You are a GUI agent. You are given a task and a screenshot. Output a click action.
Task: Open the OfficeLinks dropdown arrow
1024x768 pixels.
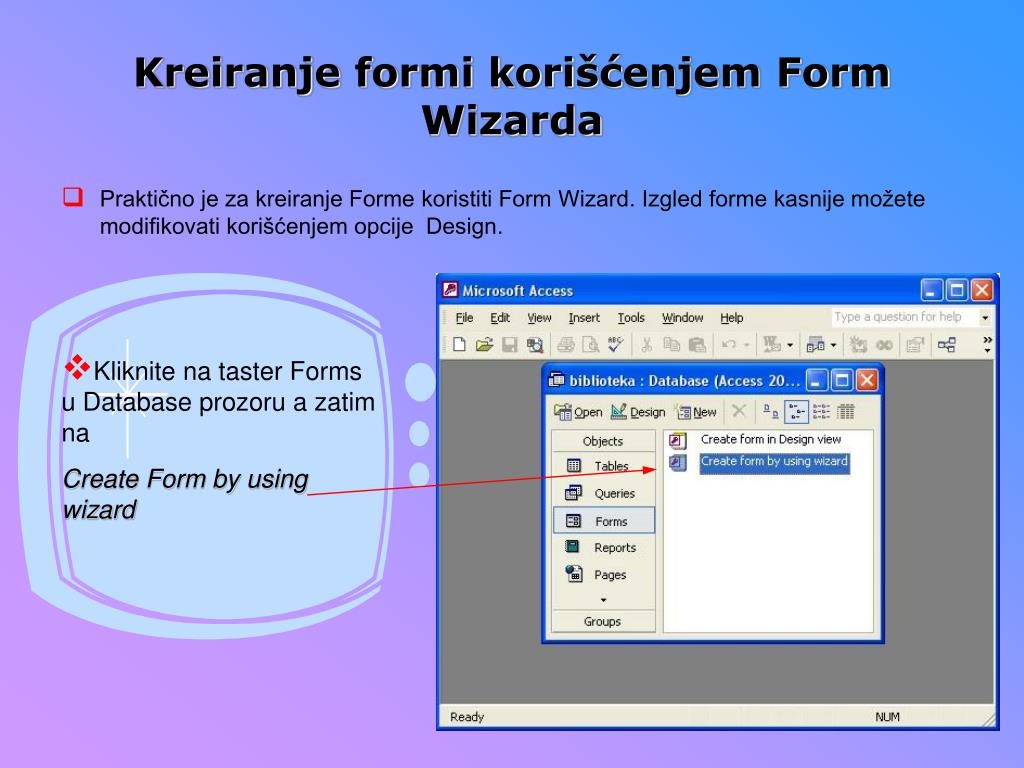tap(790, 345)
